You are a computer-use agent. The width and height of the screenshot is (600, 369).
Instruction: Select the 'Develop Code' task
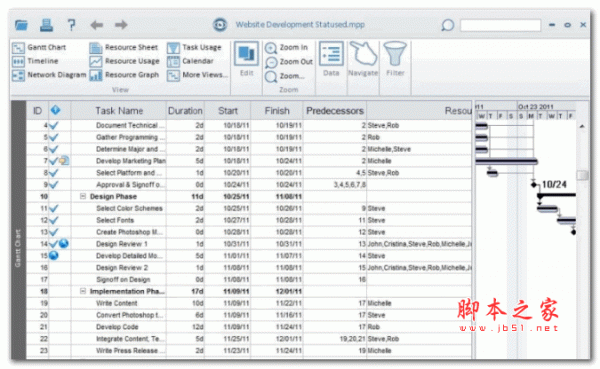117,327
